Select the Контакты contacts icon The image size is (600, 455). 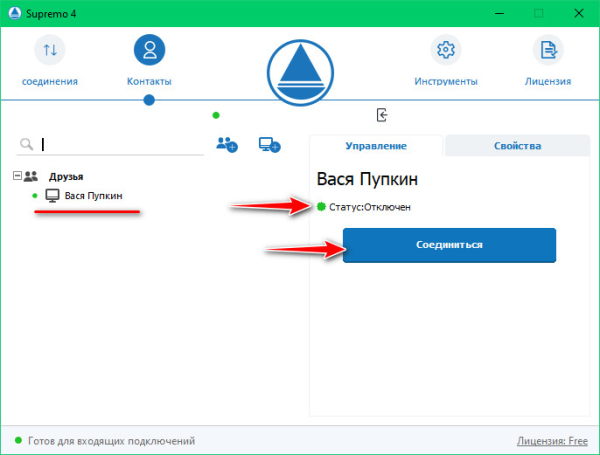tap(149, 50)
